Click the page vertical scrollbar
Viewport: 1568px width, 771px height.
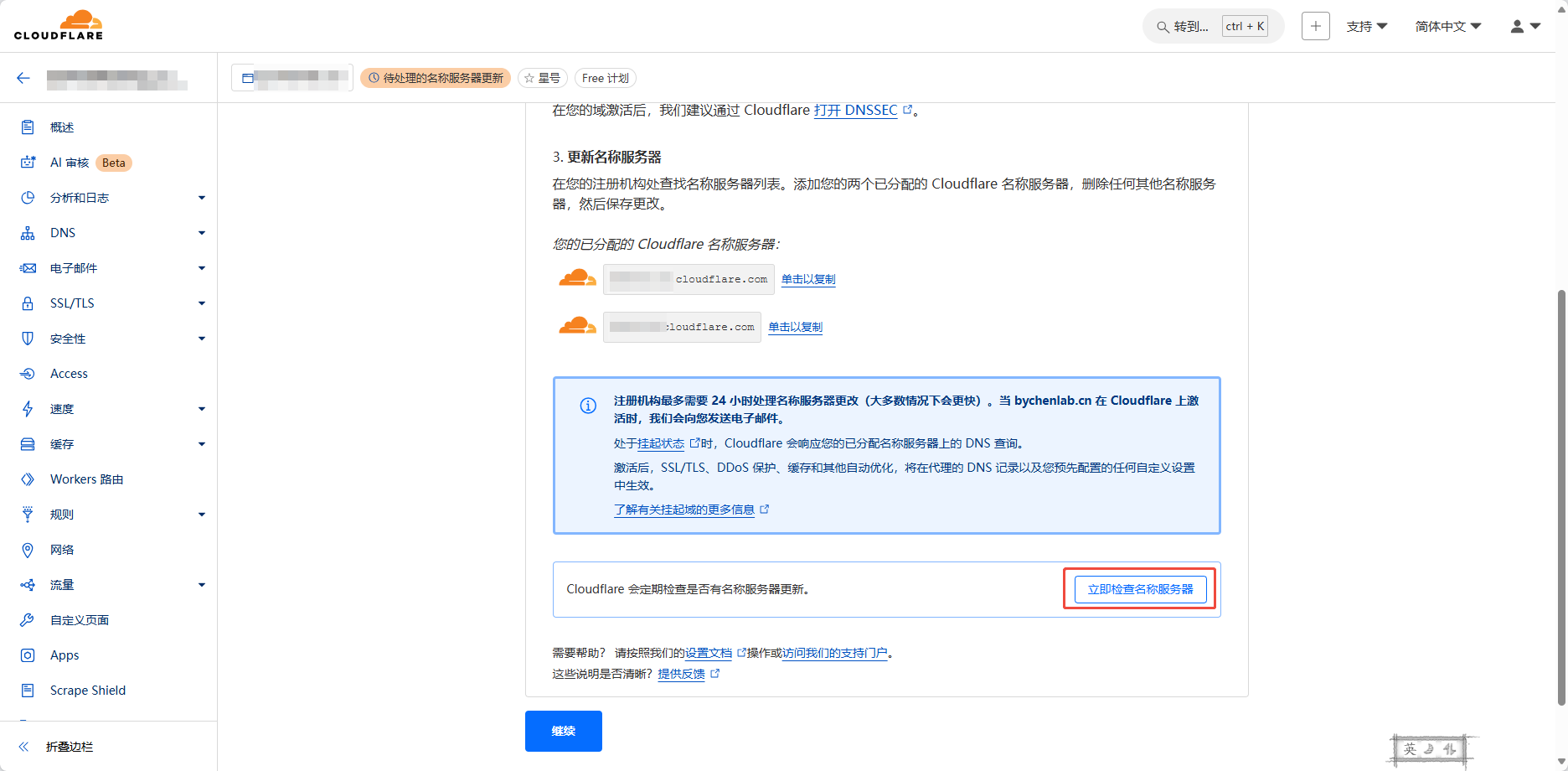click(1560, 498)
